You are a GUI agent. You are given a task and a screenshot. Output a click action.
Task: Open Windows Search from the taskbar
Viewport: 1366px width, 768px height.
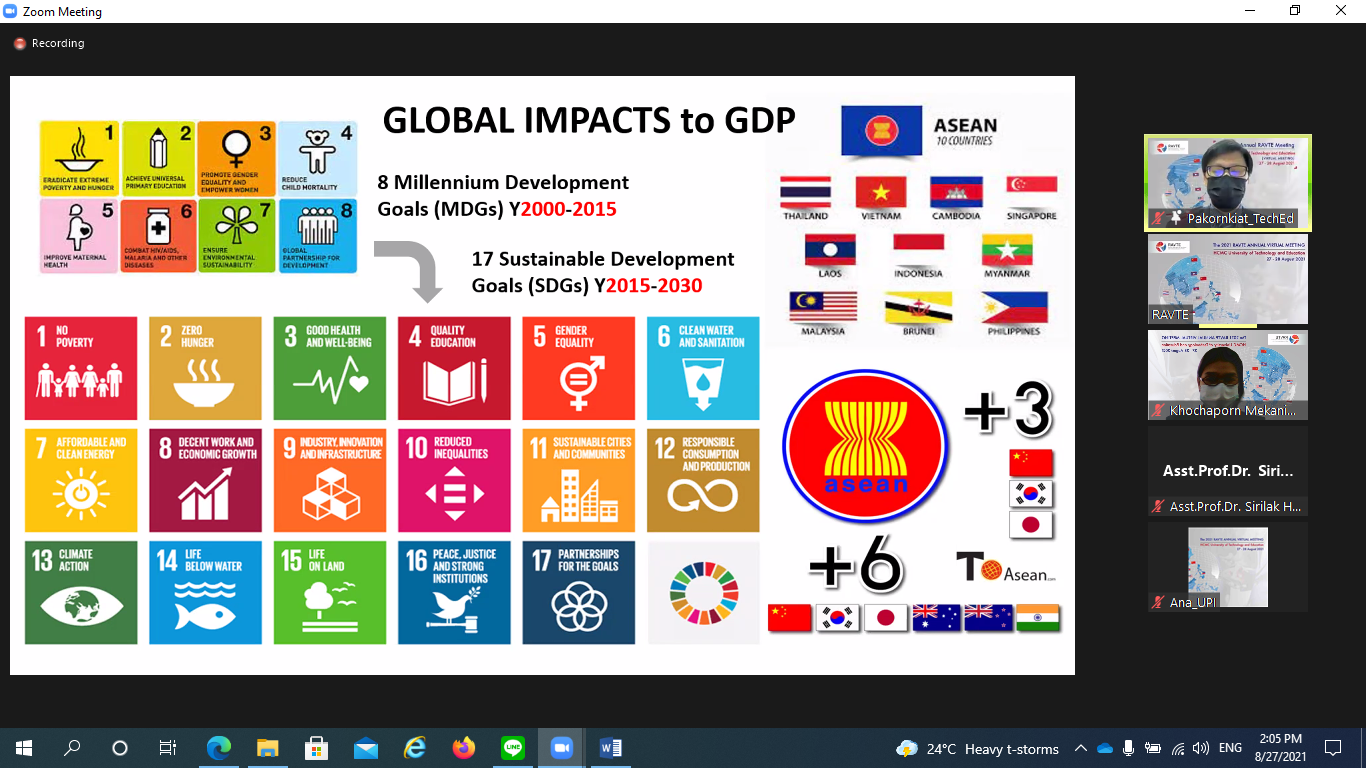tap(72, 748)
